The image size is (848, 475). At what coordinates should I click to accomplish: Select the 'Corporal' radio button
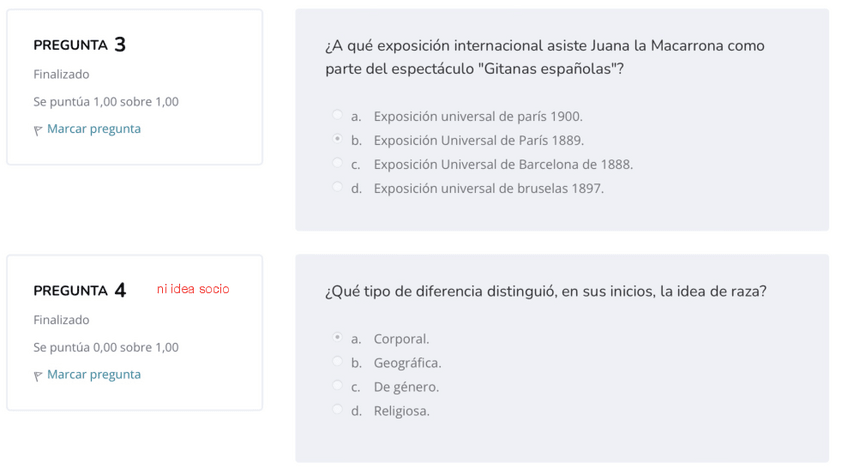(x=338, y=339)
